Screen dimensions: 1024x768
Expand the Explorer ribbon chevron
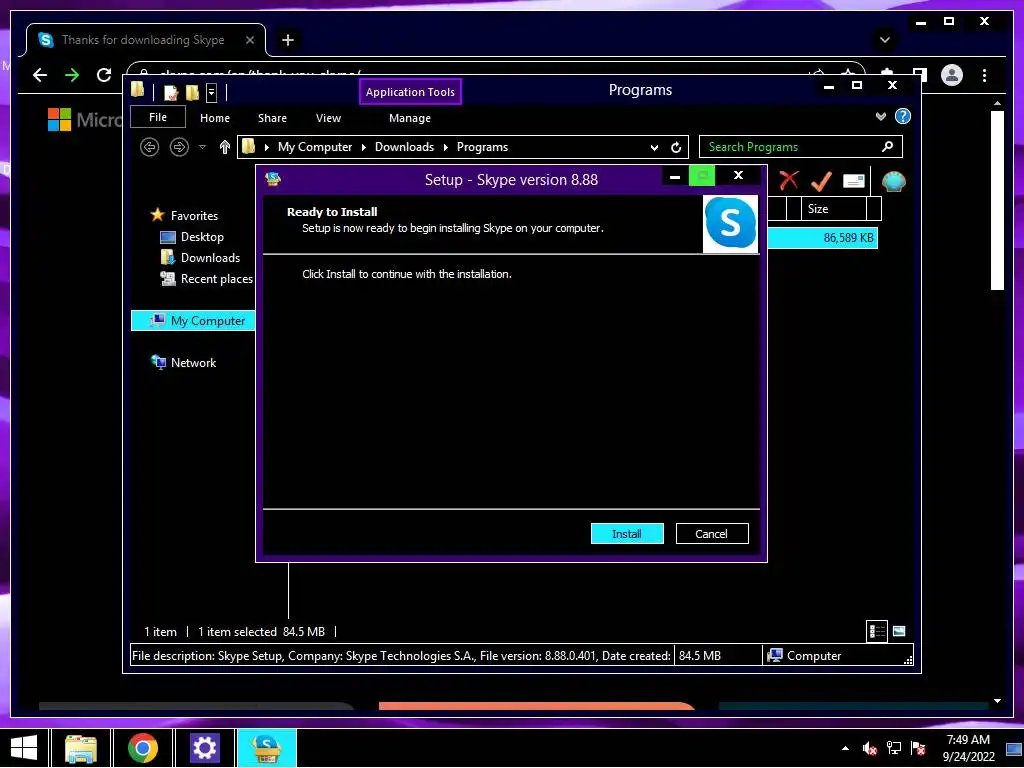[x=881, y=116]
